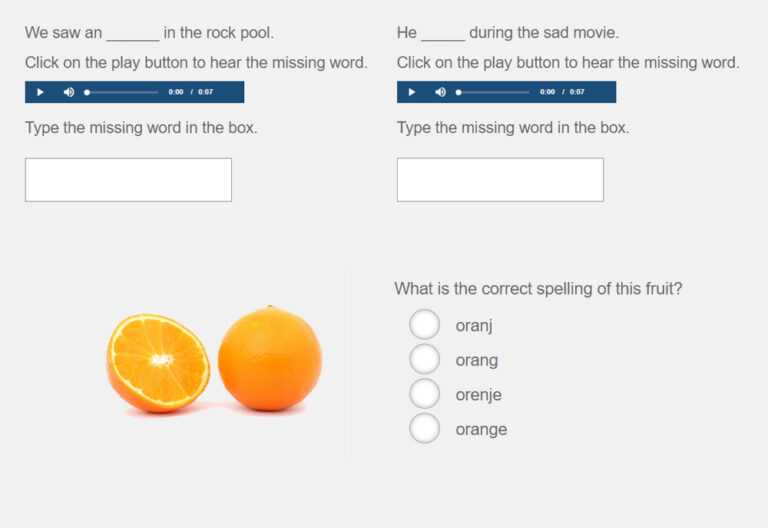Image resolution: width=768 pixels, height=528 pixels.
Task: Play the audio for the rock pool sentence
Action: point(40,92)
